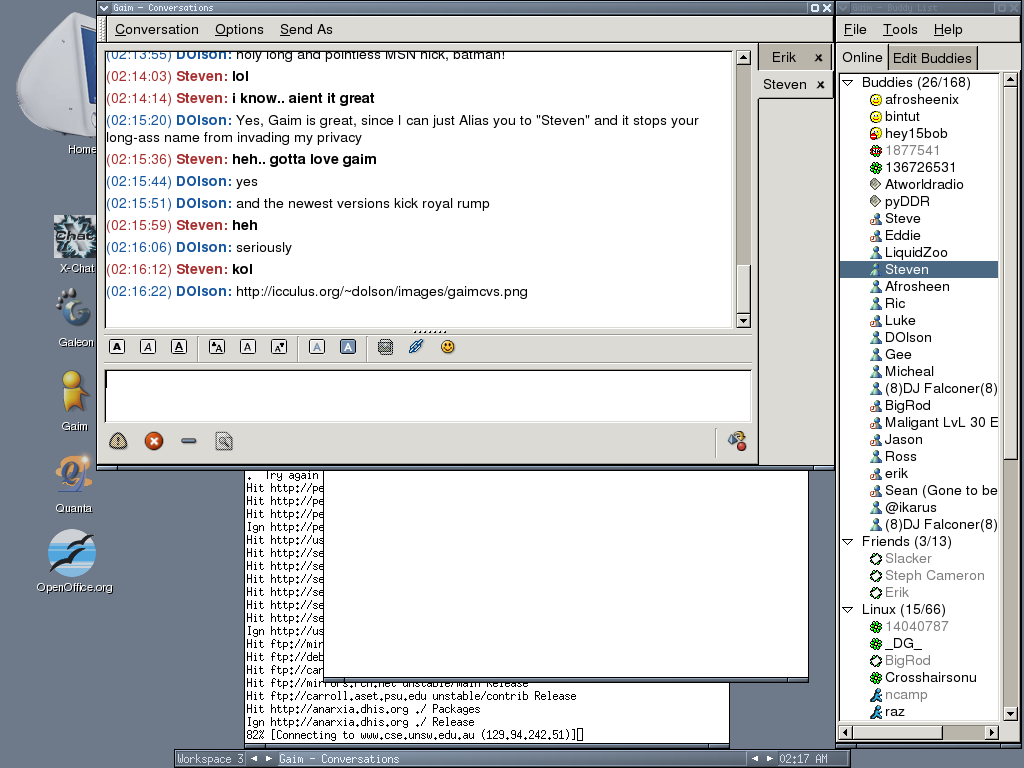
Task: Open the gaimcvs.png URL in chat
Action: (381, 291)
